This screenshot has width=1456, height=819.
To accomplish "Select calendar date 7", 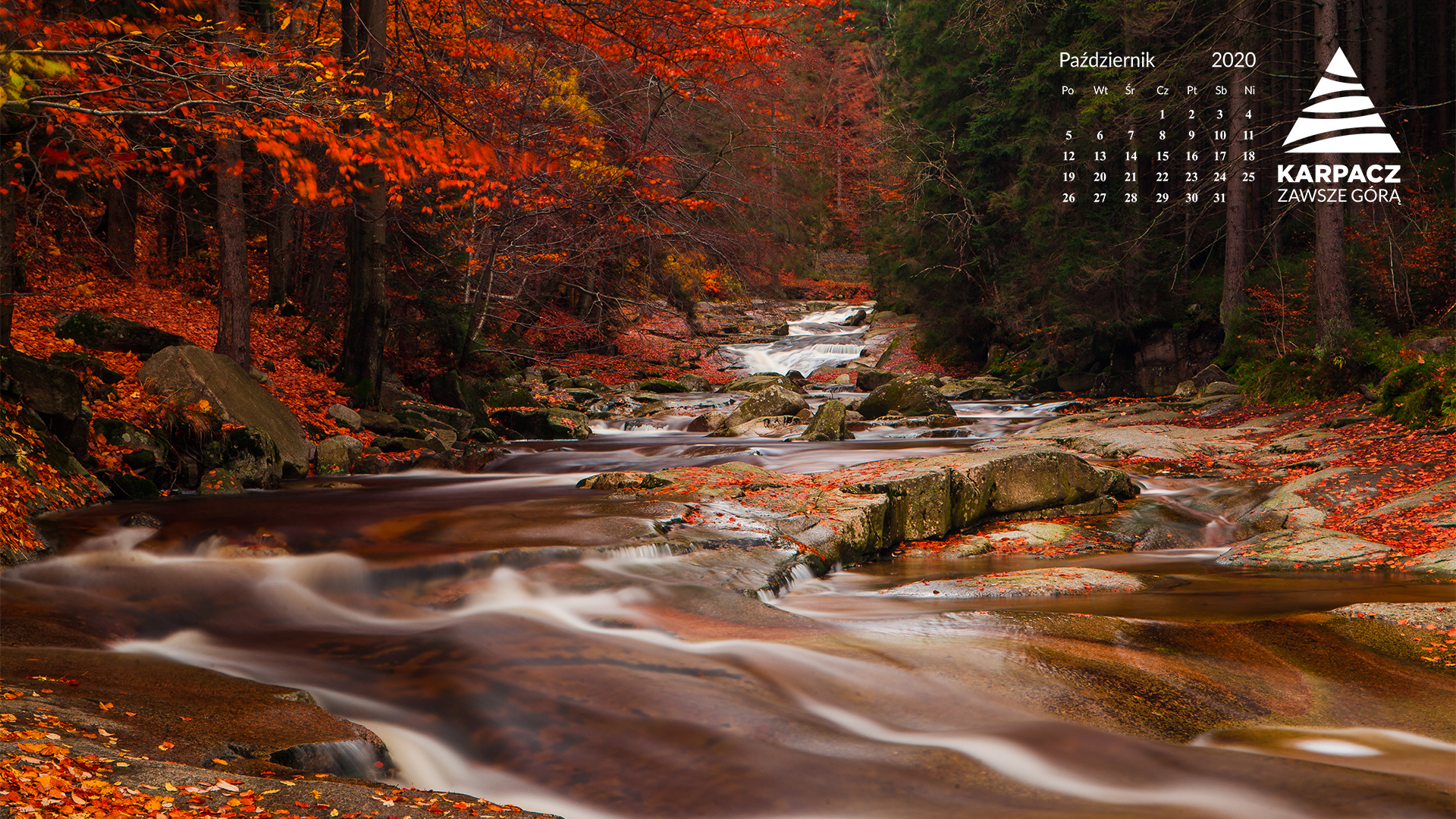I will (1131, 136).
